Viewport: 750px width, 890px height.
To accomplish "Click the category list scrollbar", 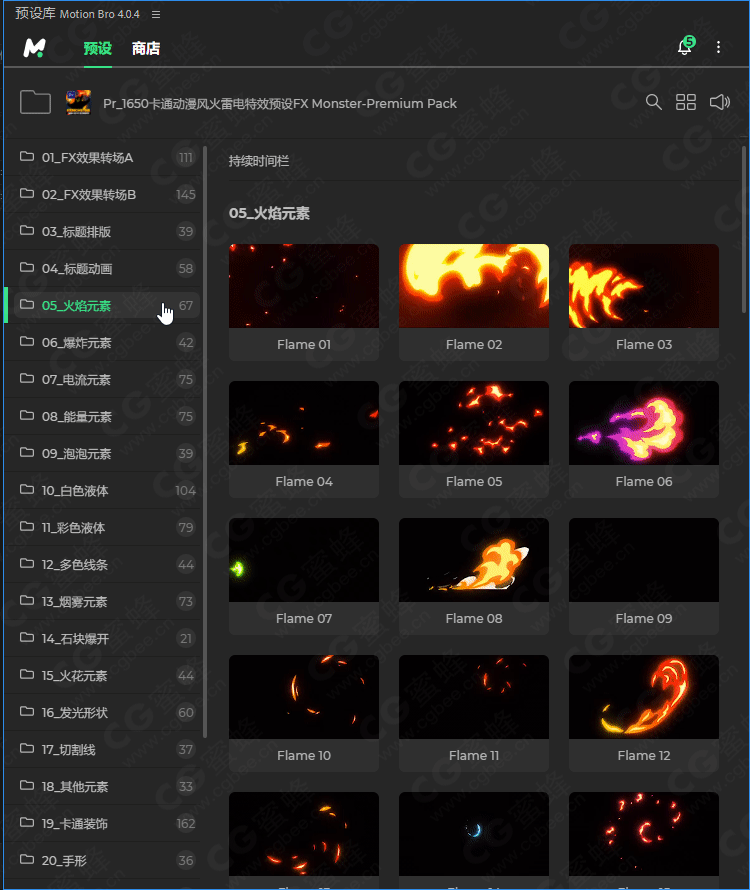I will tap(204, 442).
